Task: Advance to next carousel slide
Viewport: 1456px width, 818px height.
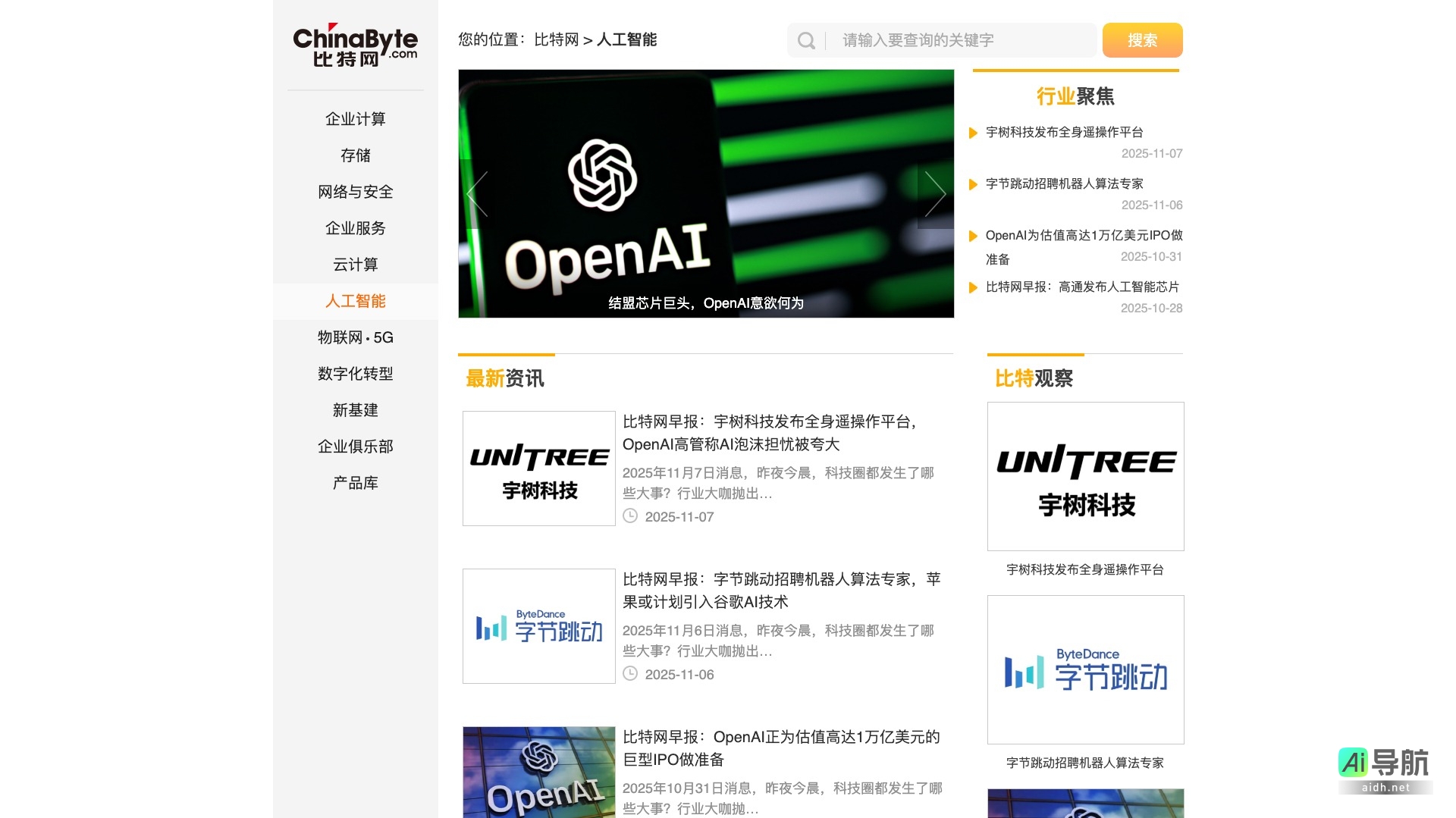Action: point(935,194)
